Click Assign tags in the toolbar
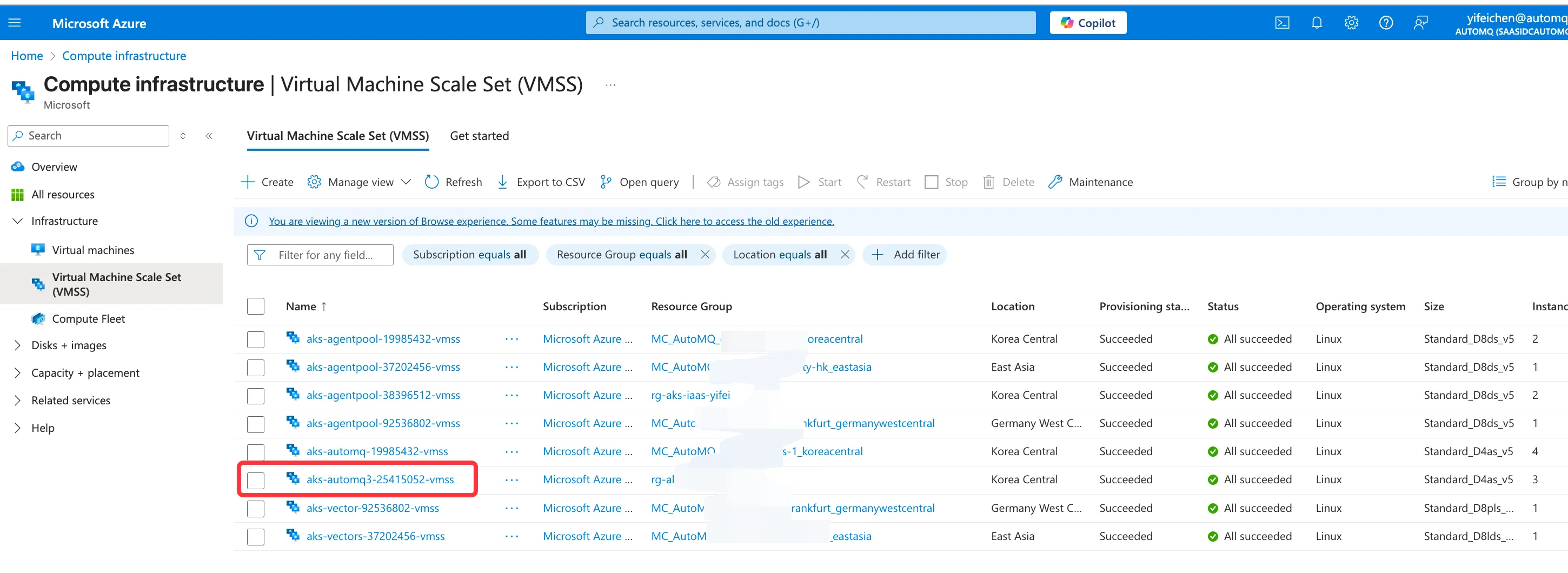Screen dimensions: 1568x573 point(745,182)
